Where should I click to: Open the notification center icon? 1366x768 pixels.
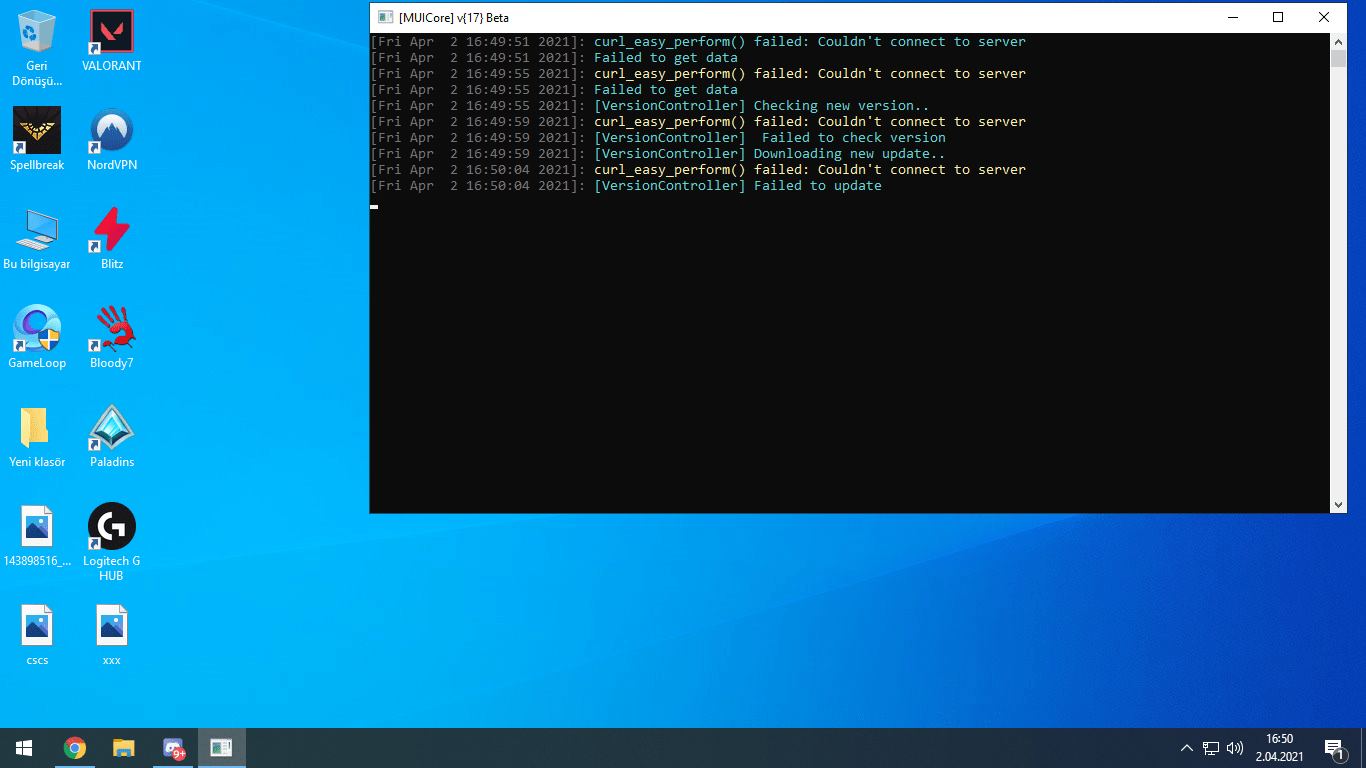click(1334, 747)
